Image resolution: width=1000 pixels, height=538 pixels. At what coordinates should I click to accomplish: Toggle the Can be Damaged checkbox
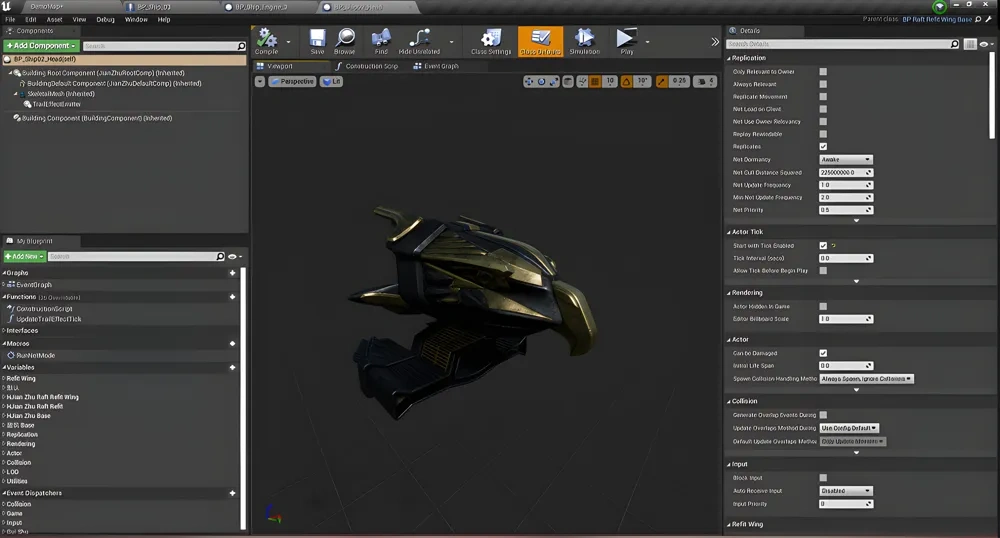tap(823, 353)
